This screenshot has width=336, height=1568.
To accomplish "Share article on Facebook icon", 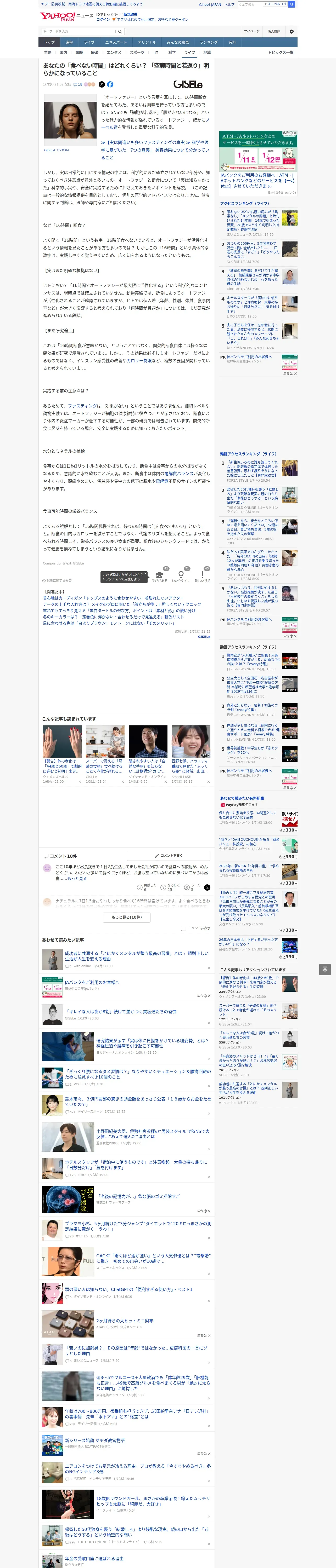I will [110, 85].
